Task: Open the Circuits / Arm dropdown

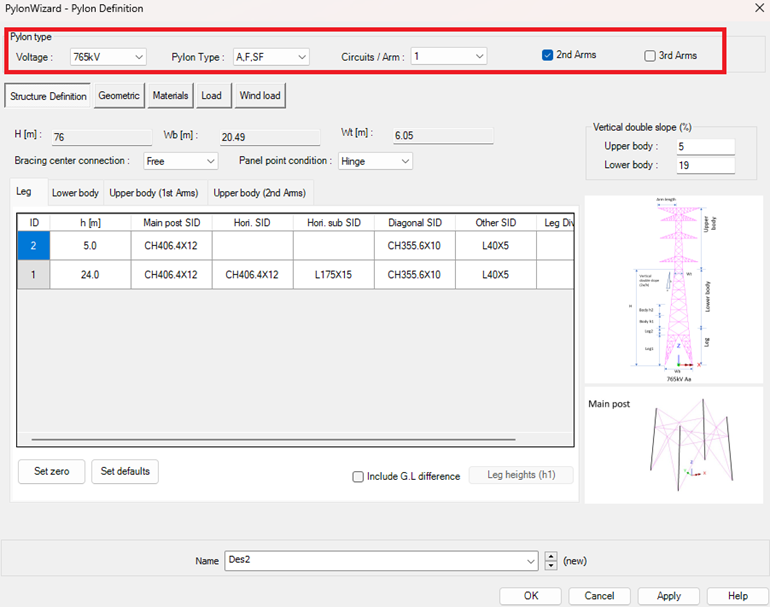Action: pyautogui.click(x=448, y=57)
